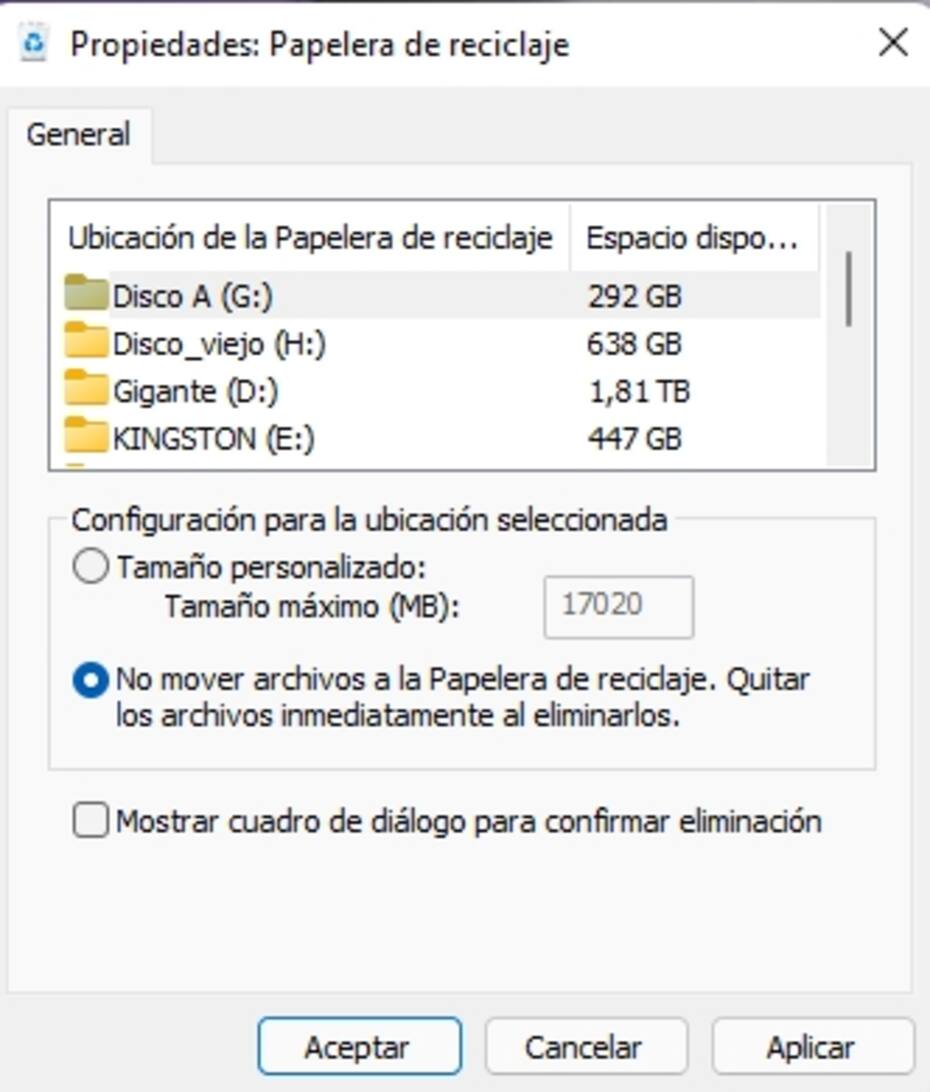930x1092 pixels.
Task: Click the Aplicar button
Action: pos(812,1046)
